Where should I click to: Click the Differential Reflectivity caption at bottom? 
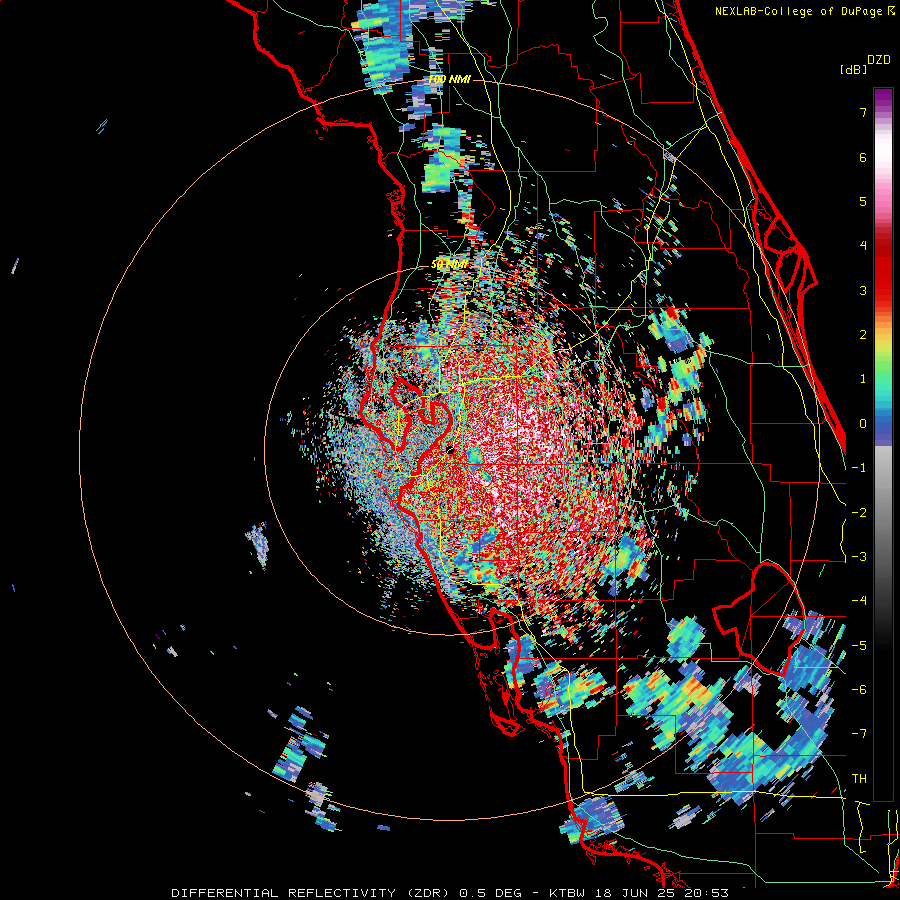pos(450,893)
